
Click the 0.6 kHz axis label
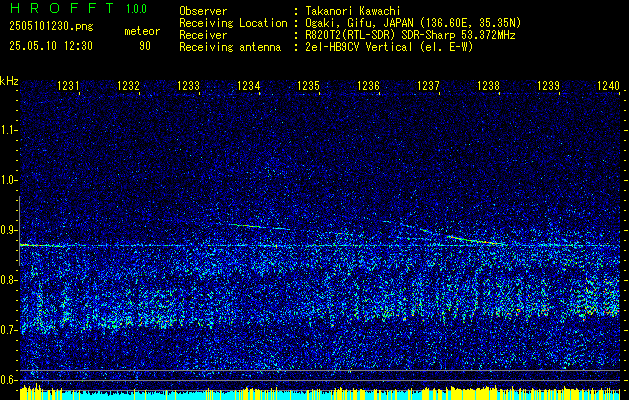click(9, 380)
